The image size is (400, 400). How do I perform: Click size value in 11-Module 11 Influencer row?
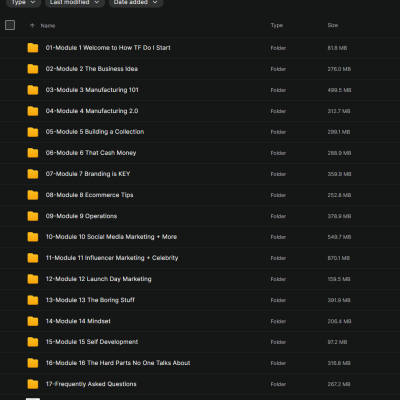[339, 258]
